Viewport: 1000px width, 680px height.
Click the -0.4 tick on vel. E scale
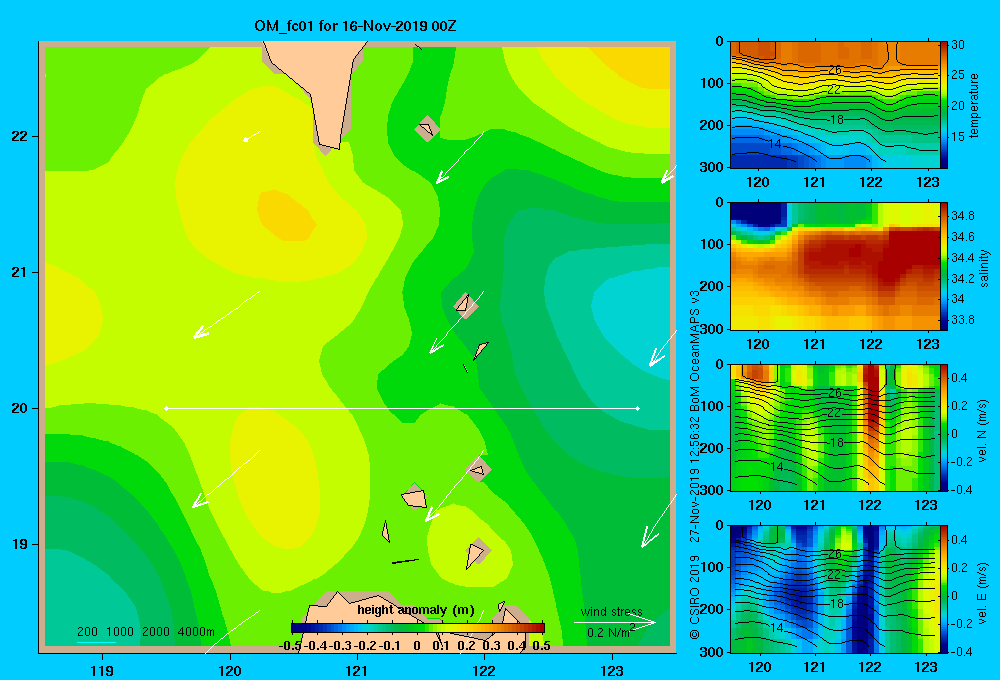(962, 651)
